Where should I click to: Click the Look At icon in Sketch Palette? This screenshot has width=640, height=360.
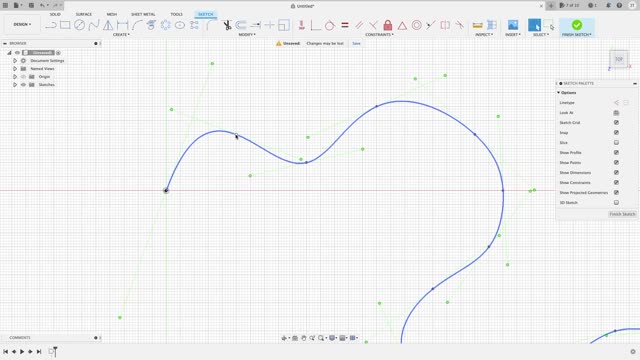[616, 113]
